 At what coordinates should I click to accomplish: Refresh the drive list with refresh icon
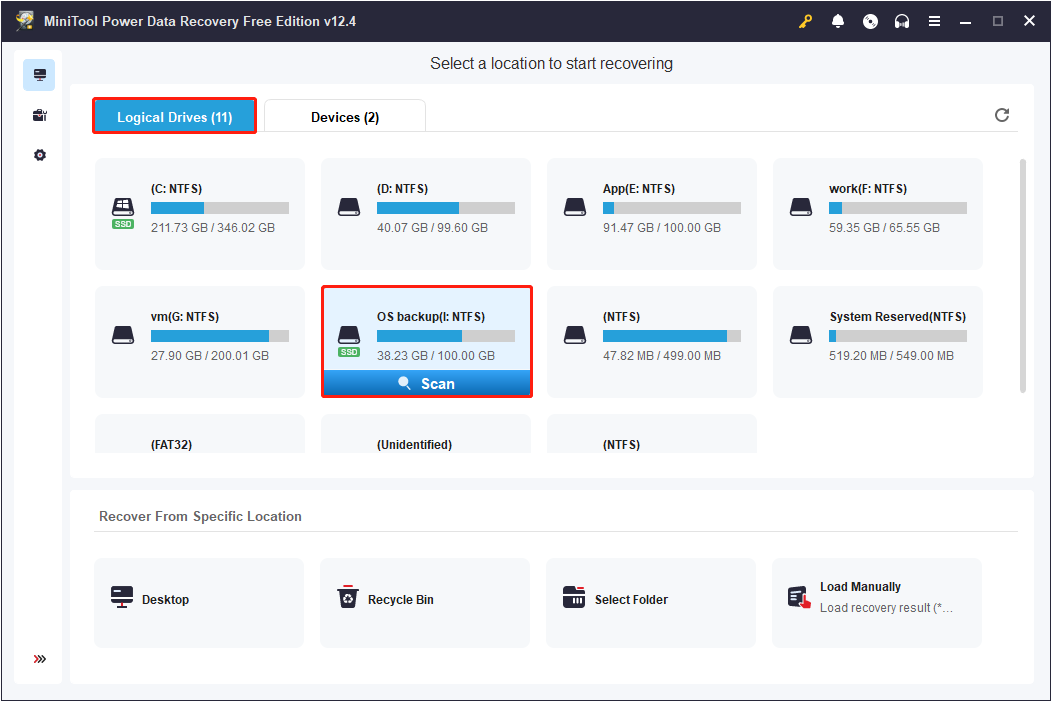tap(1002, 115)
